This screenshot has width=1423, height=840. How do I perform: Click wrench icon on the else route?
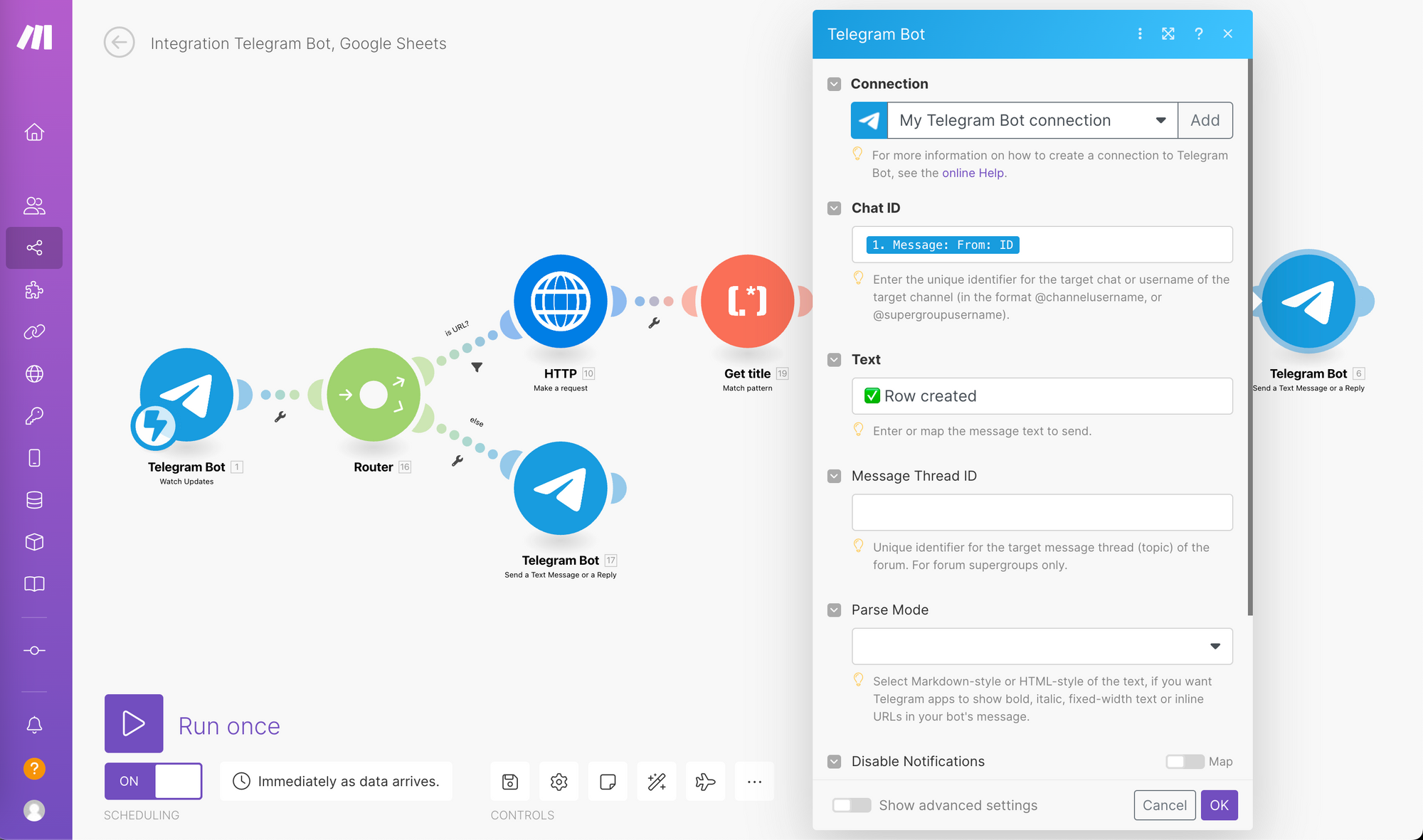coord(457,461)
